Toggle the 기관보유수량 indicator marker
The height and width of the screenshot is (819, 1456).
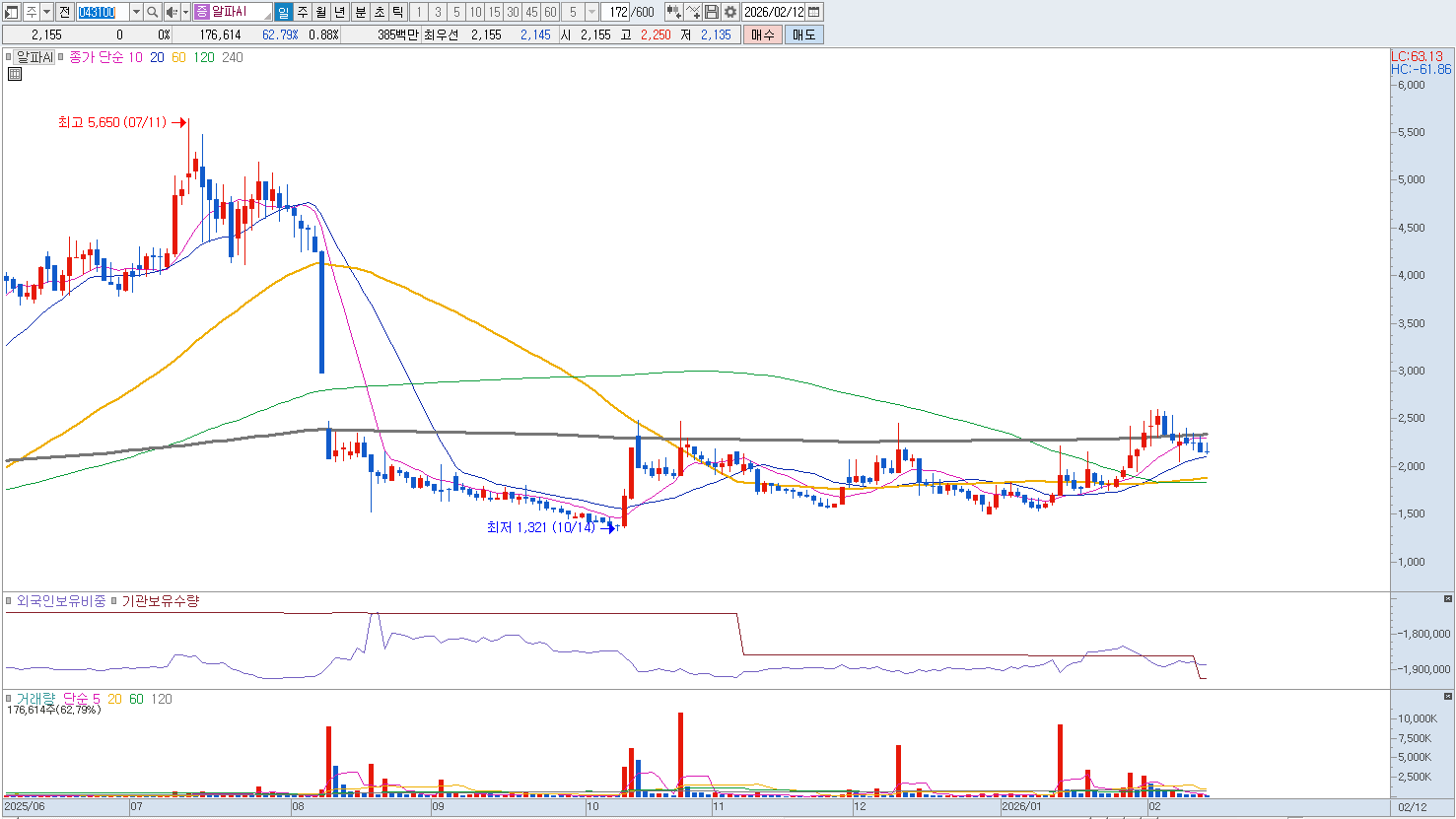pyautogui.click(x=114, y=601)
